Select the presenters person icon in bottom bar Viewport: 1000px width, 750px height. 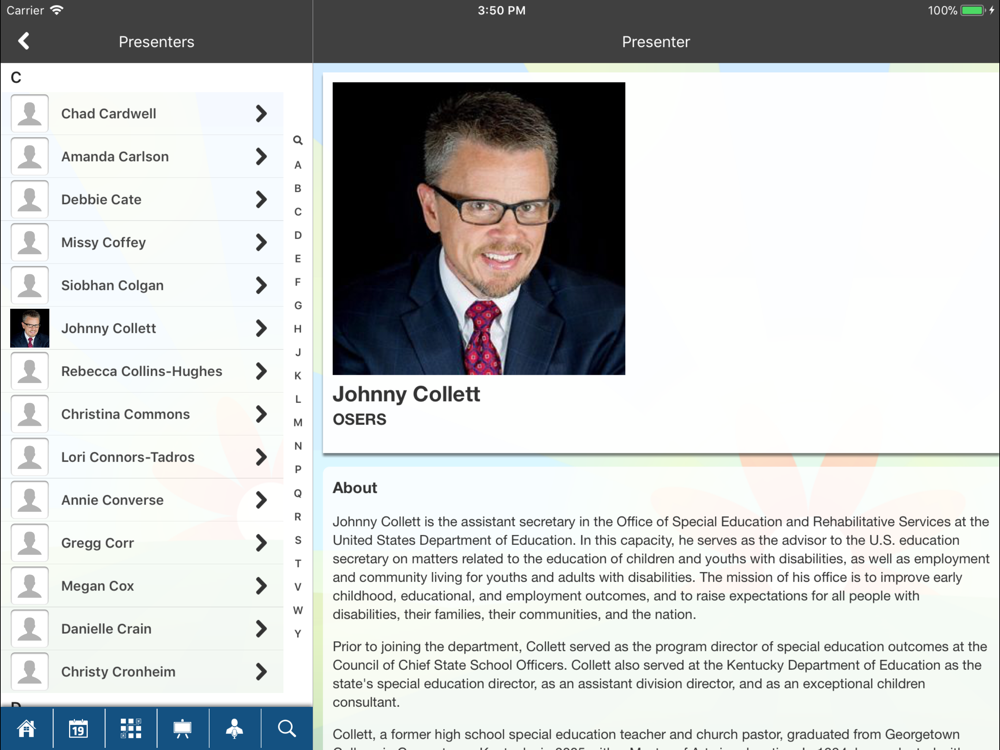(x=235, y=728)
